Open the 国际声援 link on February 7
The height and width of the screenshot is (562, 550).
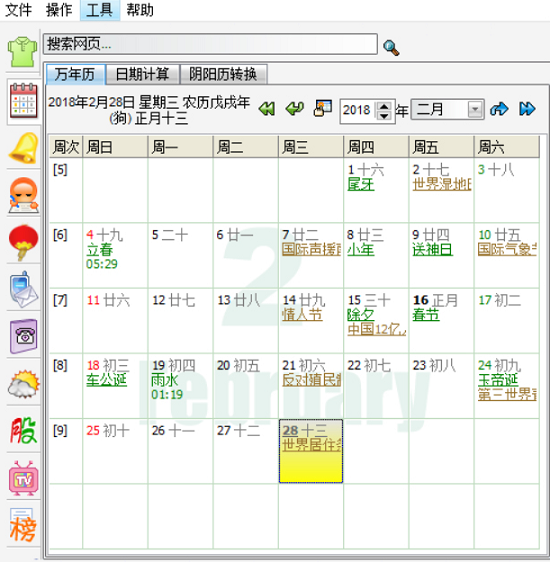tap(311, 250)
